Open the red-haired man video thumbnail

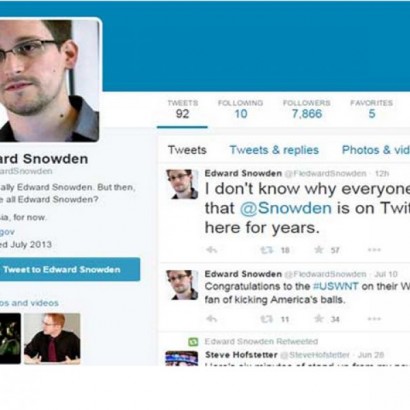pos(52,339)
